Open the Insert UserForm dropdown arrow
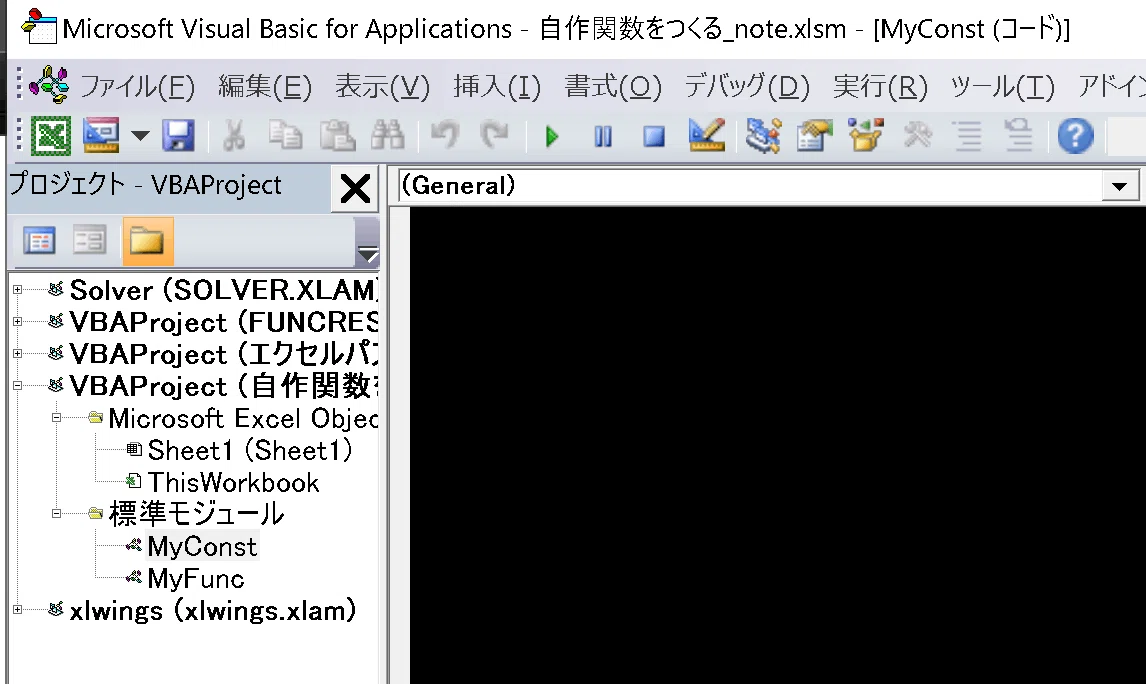 tap(140, 136)
